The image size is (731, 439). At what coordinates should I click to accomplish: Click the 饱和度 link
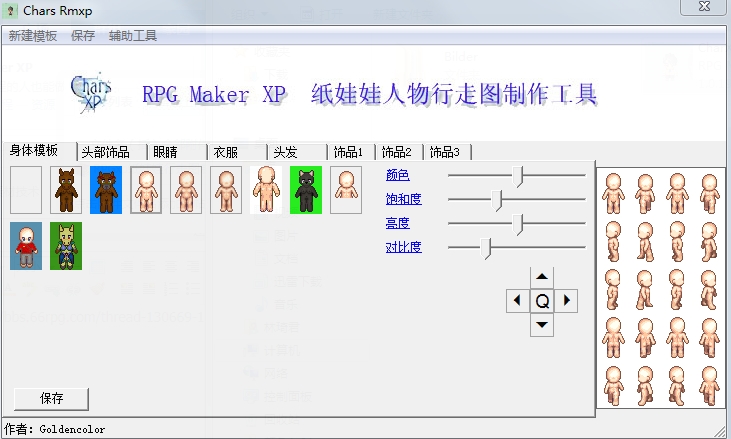(x=404, y=199)
